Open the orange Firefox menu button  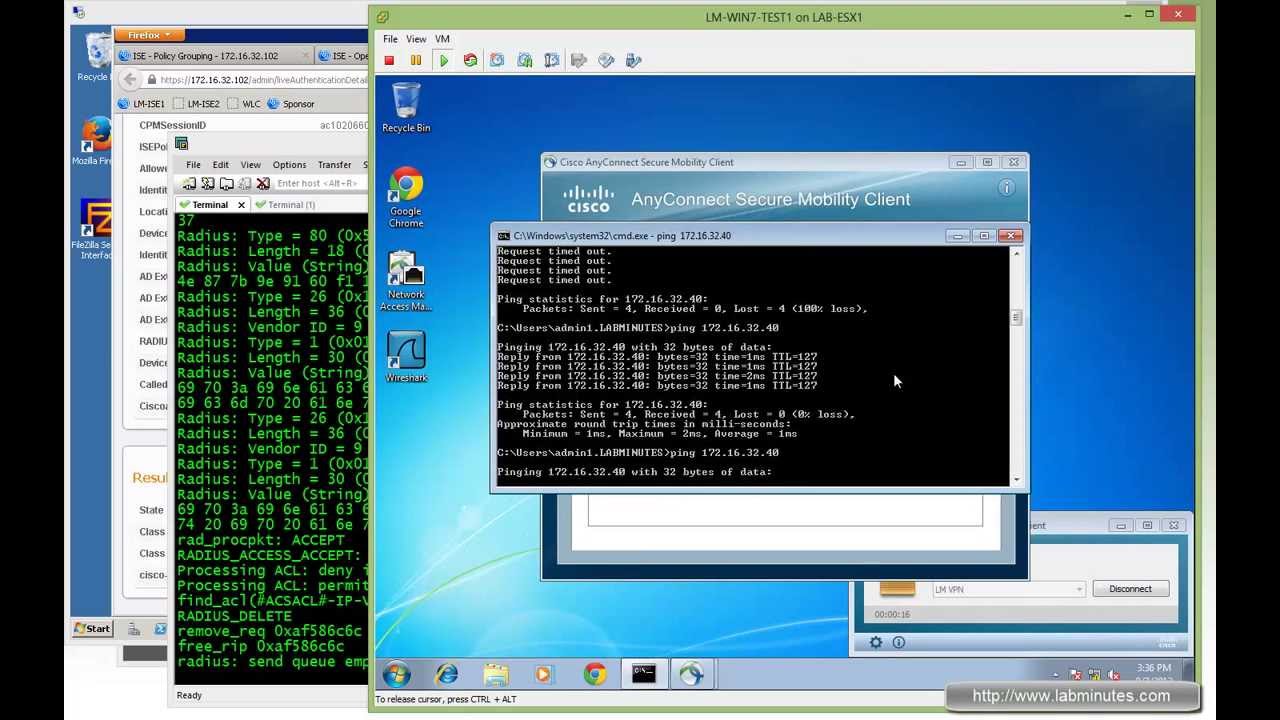150,35
